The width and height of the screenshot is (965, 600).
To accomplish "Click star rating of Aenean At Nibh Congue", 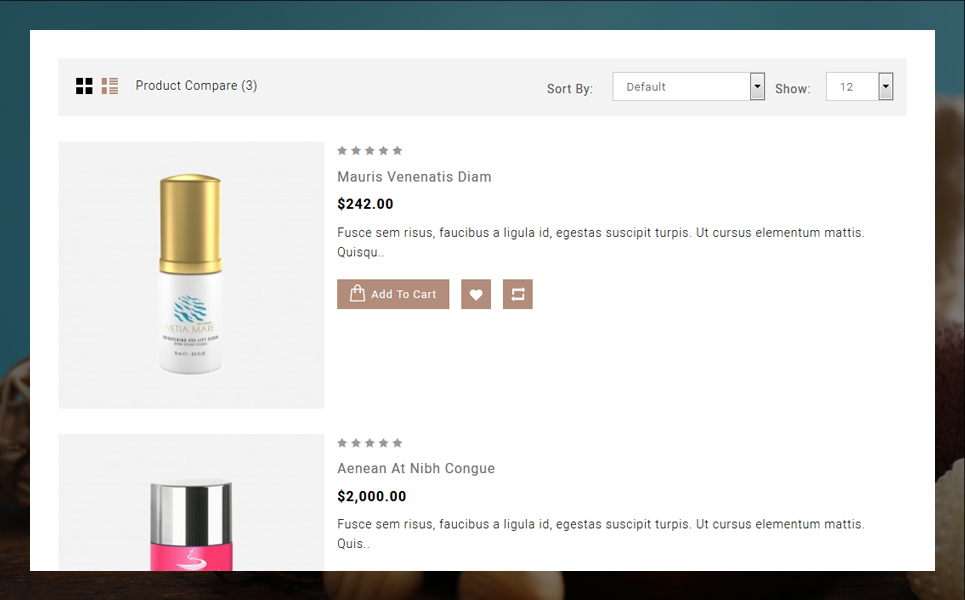I will (370, 443).
